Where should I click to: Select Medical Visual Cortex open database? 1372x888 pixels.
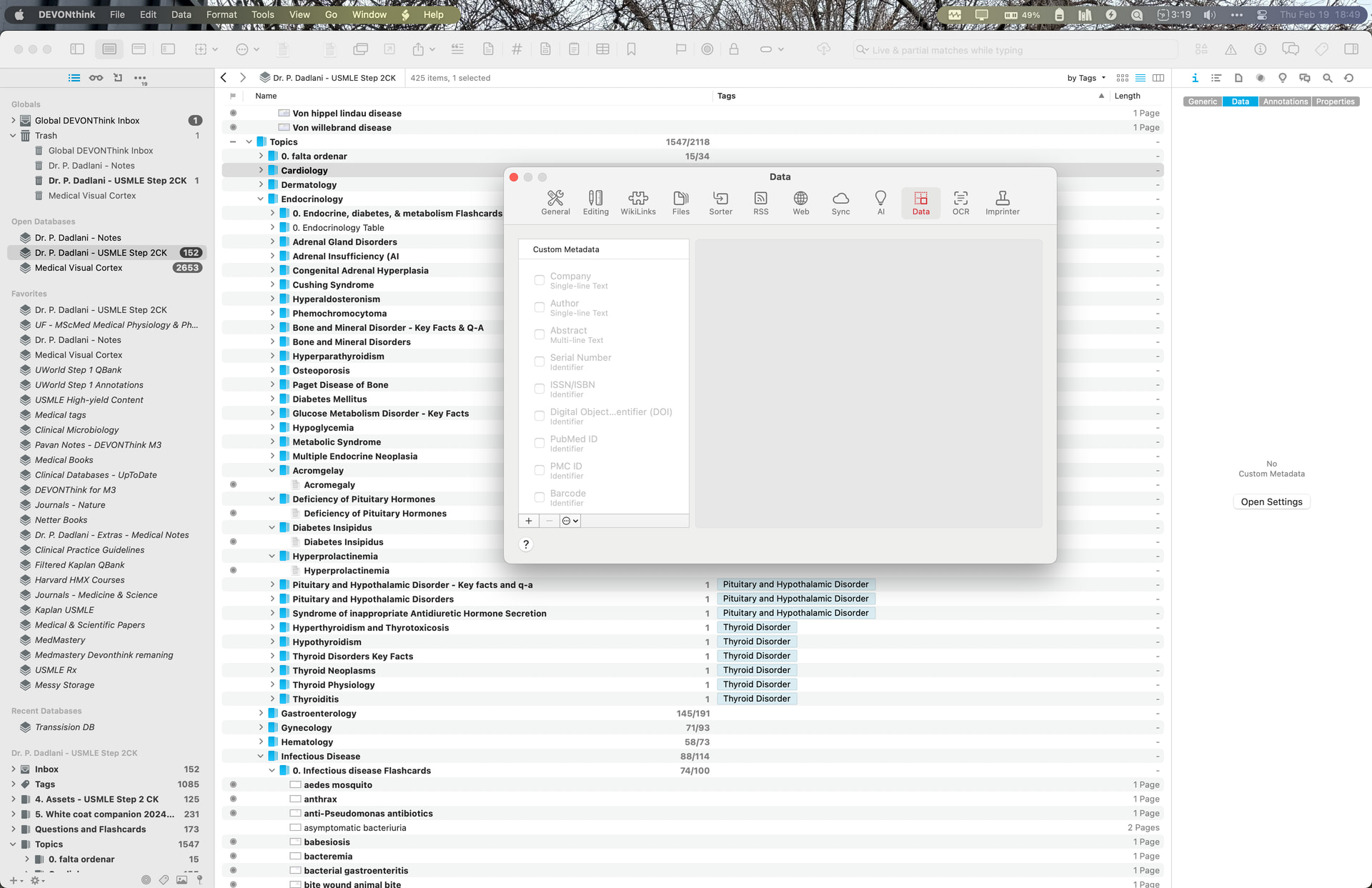click(79, 268)
